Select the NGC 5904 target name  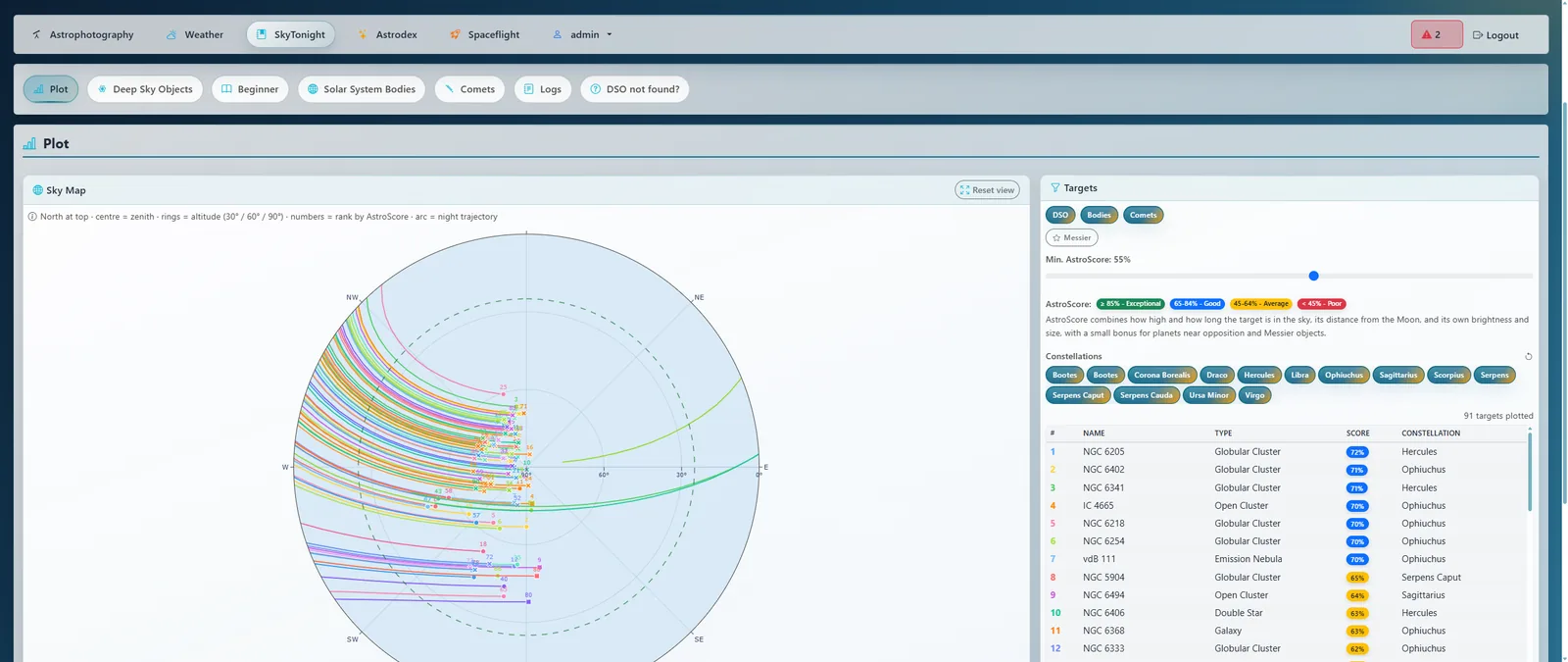pos(1103,578)
